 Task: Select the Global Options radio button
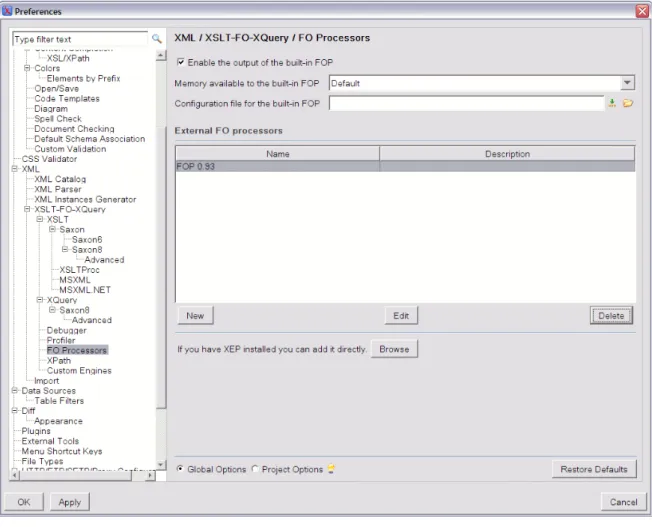point(180,469)
